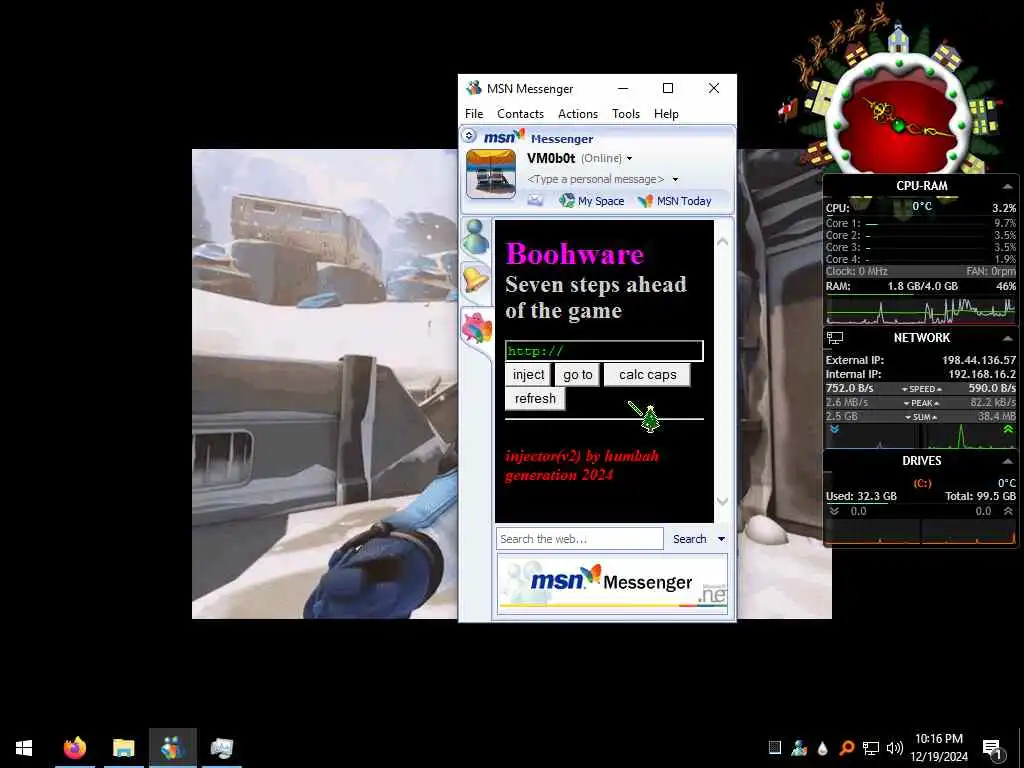1024x768 pixels.
Task: Open the MSN Today link
Action: click(684, 201)
